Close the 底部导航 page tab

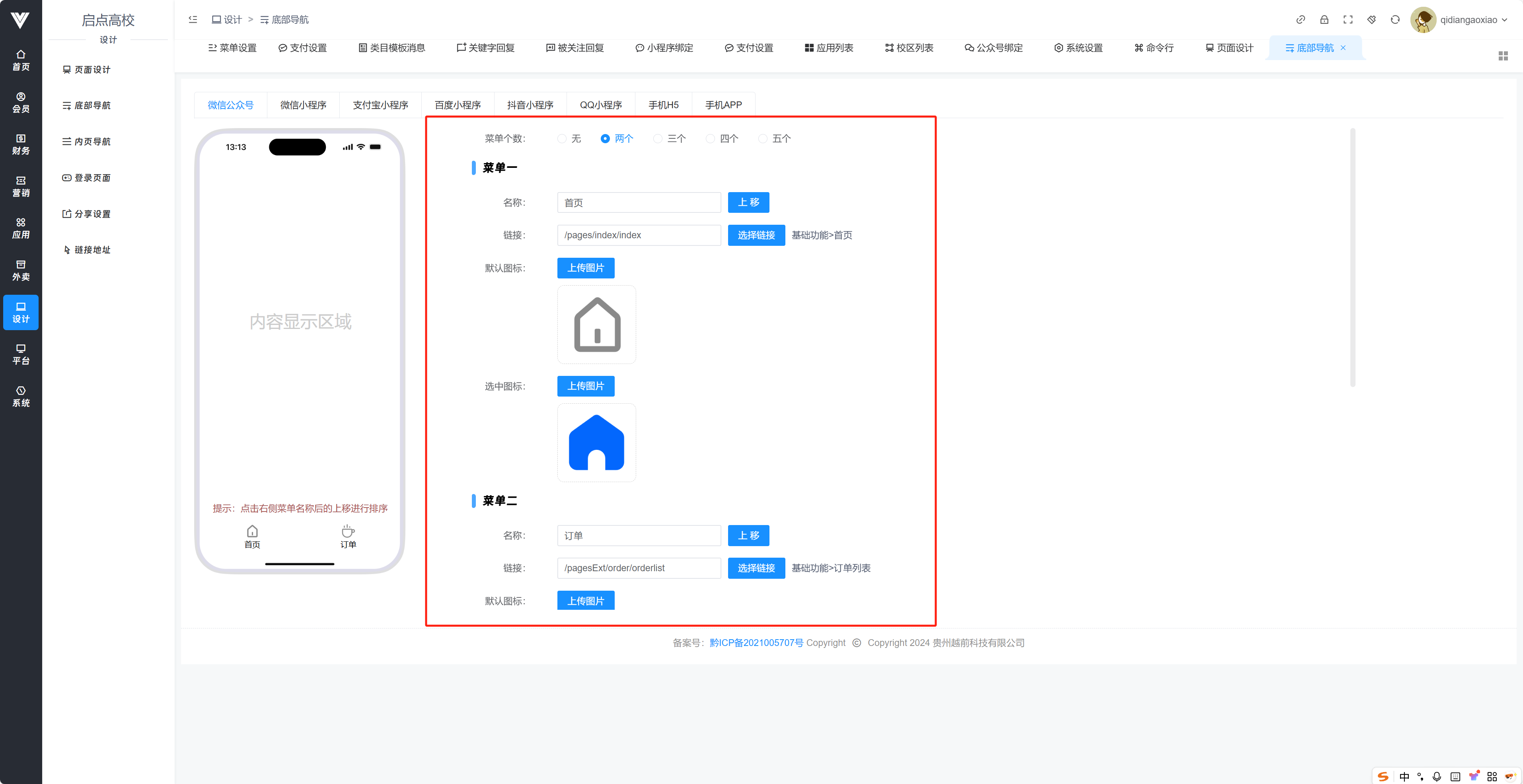[x=1343, y=48]
